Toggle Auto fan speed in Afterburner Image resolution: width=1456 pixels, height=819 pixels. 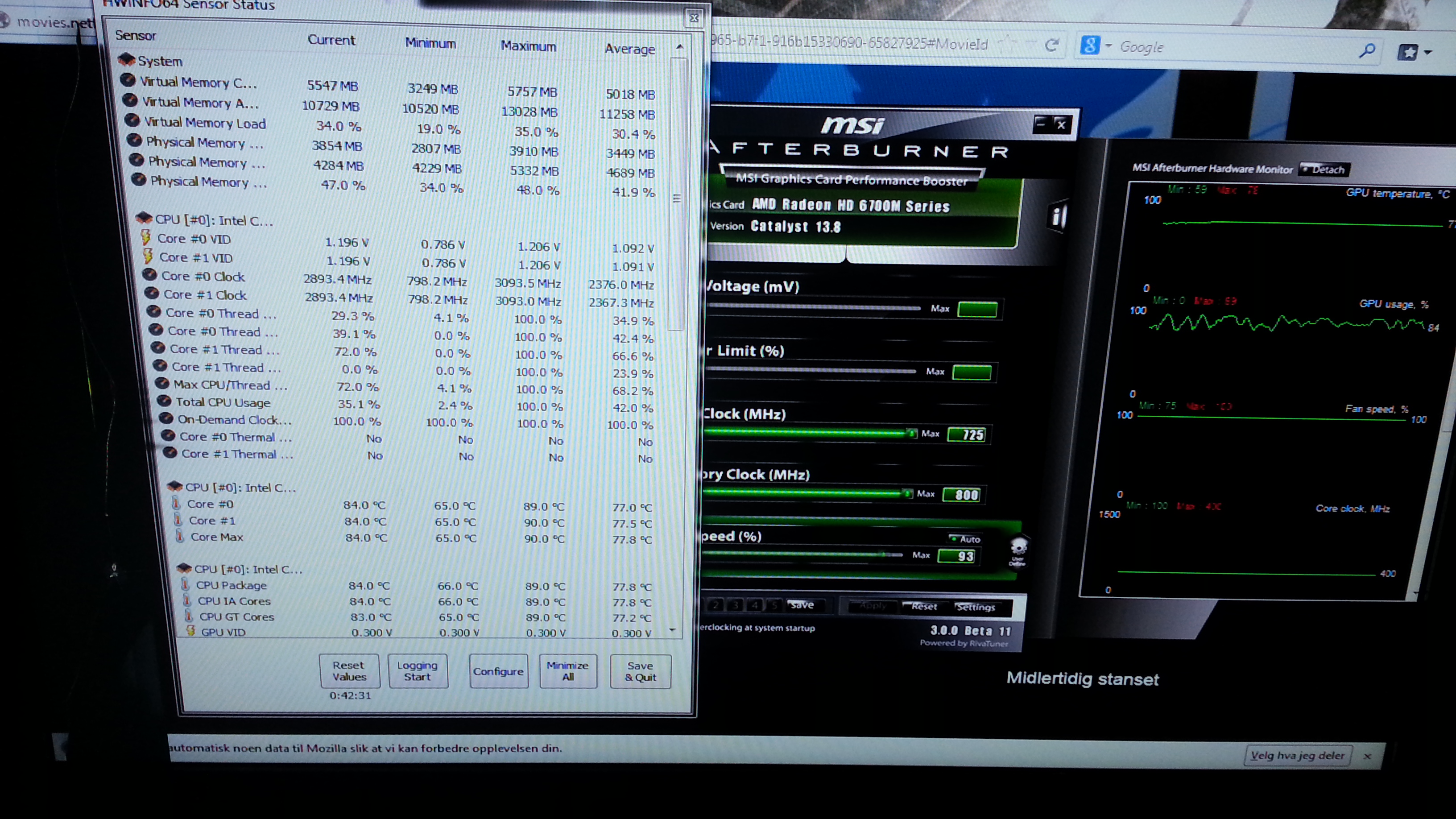click(964, 539)
